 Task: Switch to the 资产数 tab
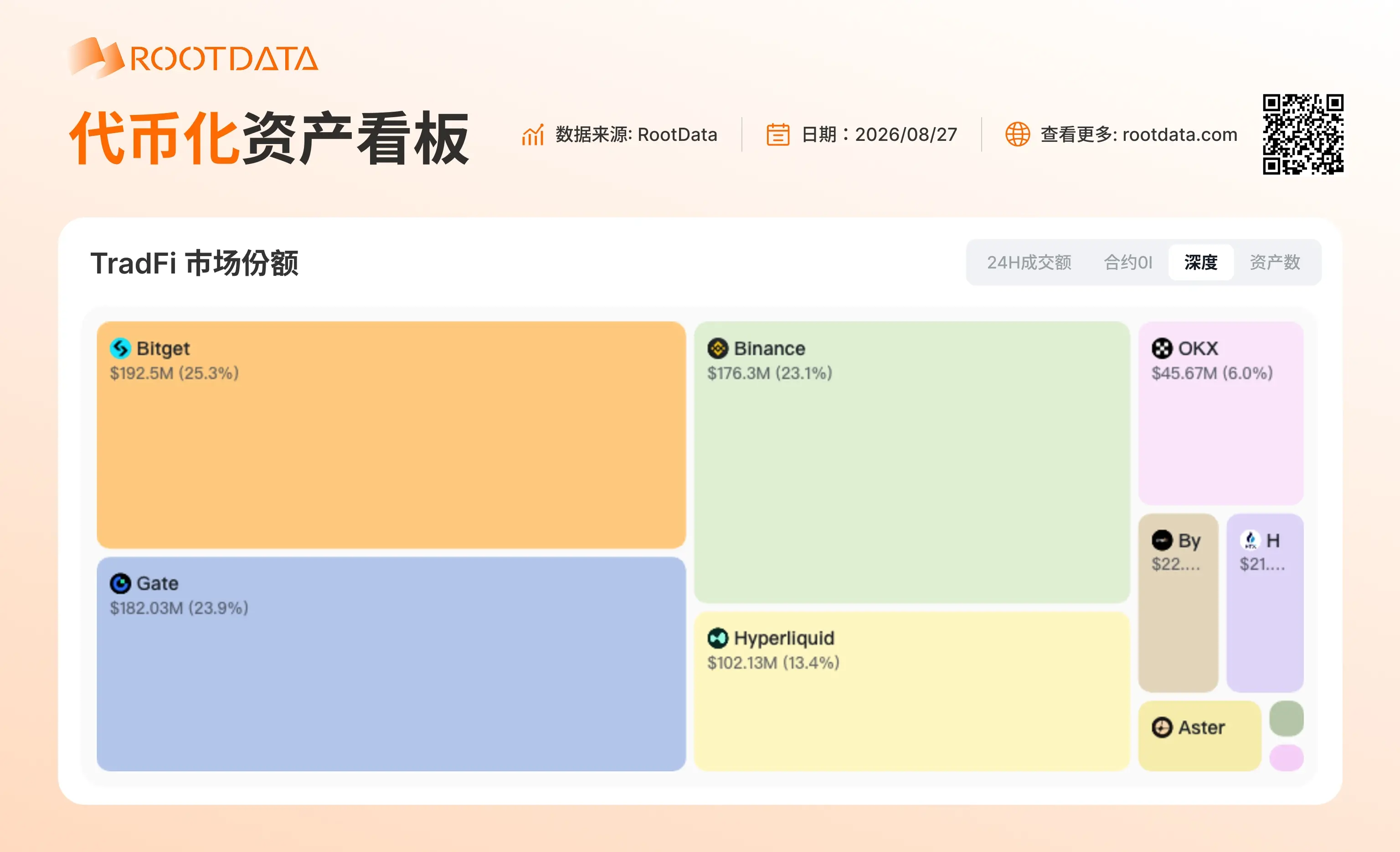(x=1275, y=262)
